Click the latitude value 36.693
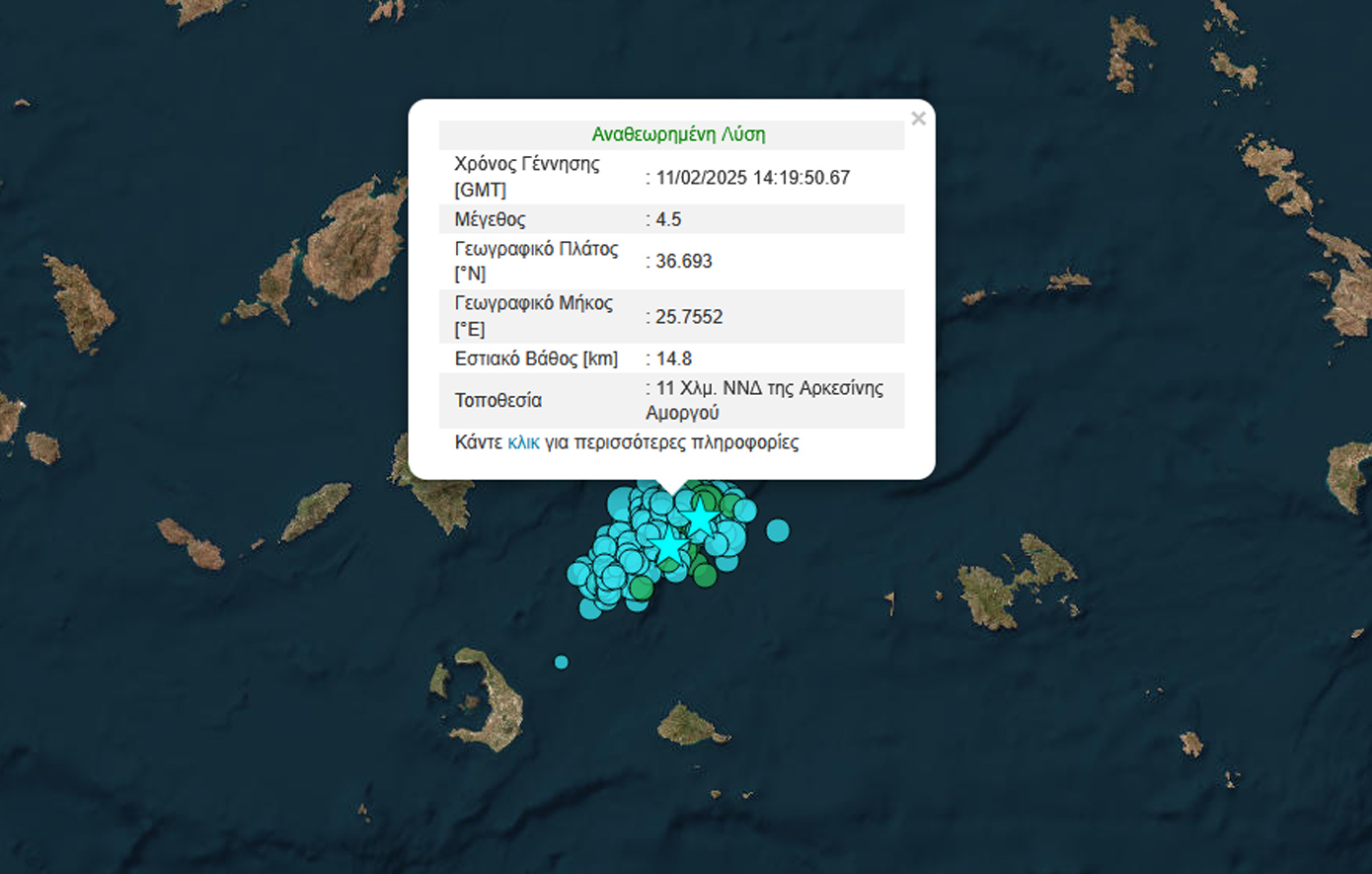1372x874 pixels. 683,261
